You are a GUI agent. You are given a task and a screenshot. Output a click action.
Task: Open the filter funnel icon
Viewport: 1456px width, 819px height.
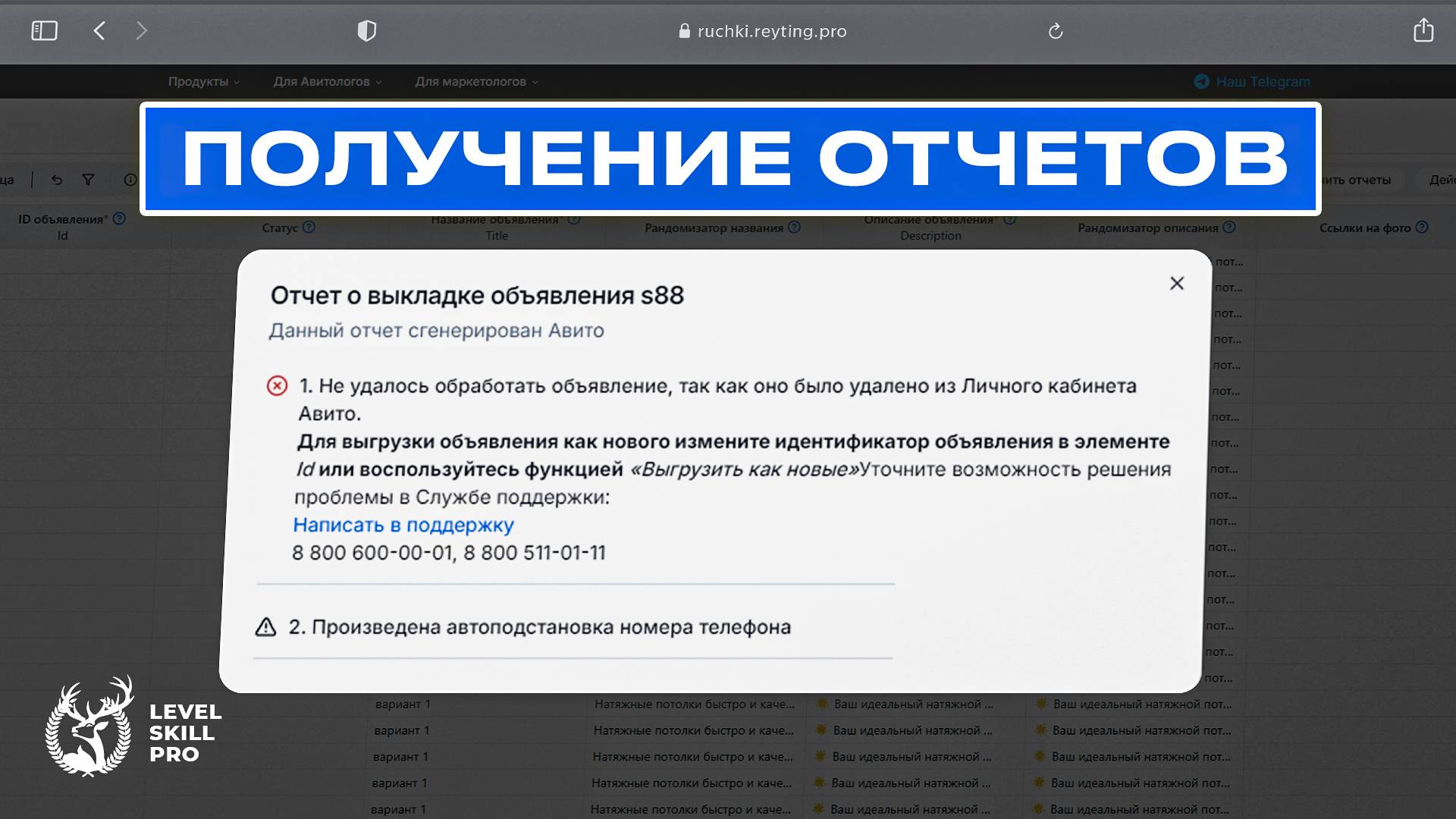[88, 180]
